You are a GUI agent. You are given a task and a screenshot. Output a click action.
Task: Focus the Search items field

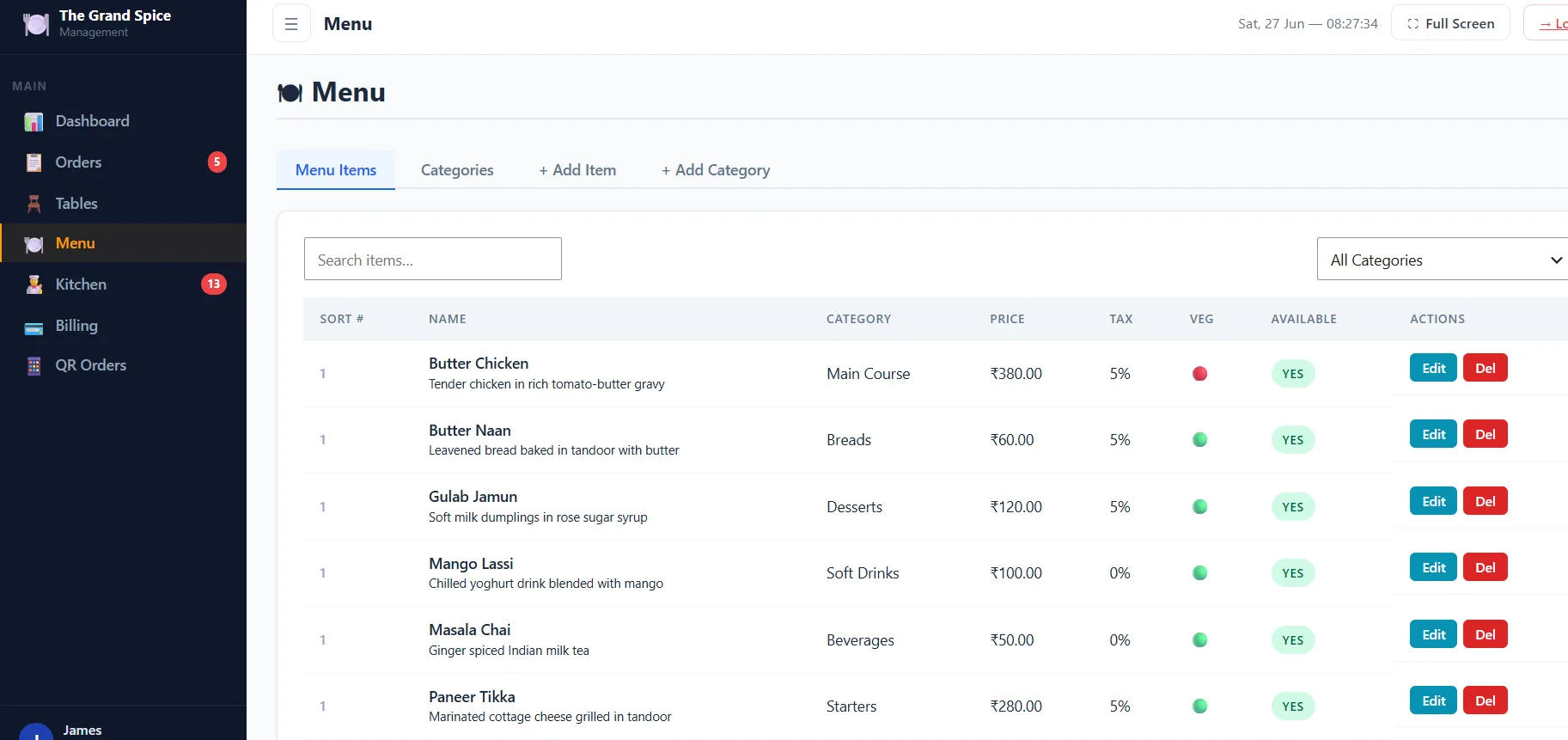(x=433, y=259)
